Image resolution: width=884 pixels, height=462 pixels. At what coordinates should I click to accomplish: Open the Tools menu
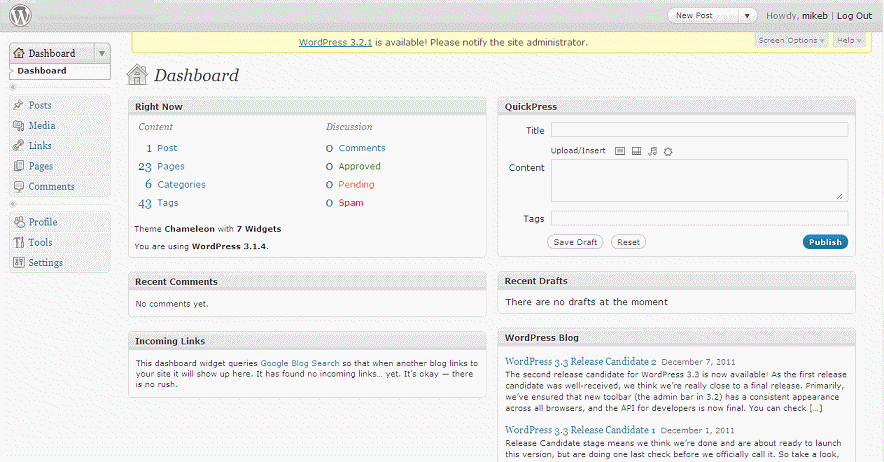coord(40,242)
